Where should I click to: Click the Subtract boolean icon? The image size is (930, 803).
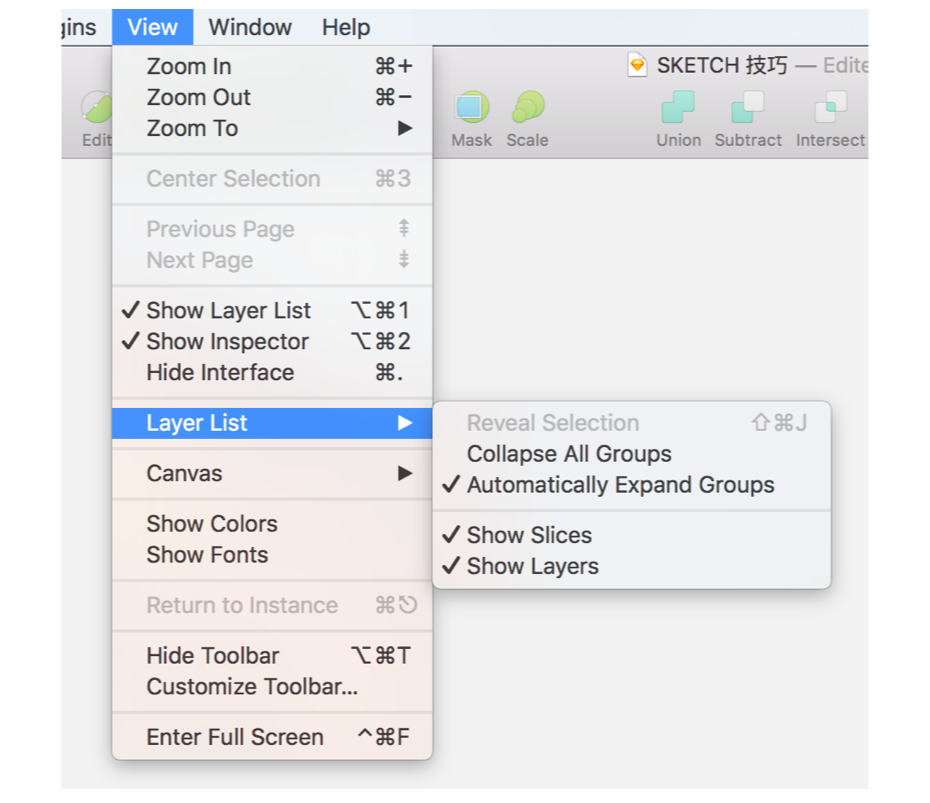click(x=747, y=107)
